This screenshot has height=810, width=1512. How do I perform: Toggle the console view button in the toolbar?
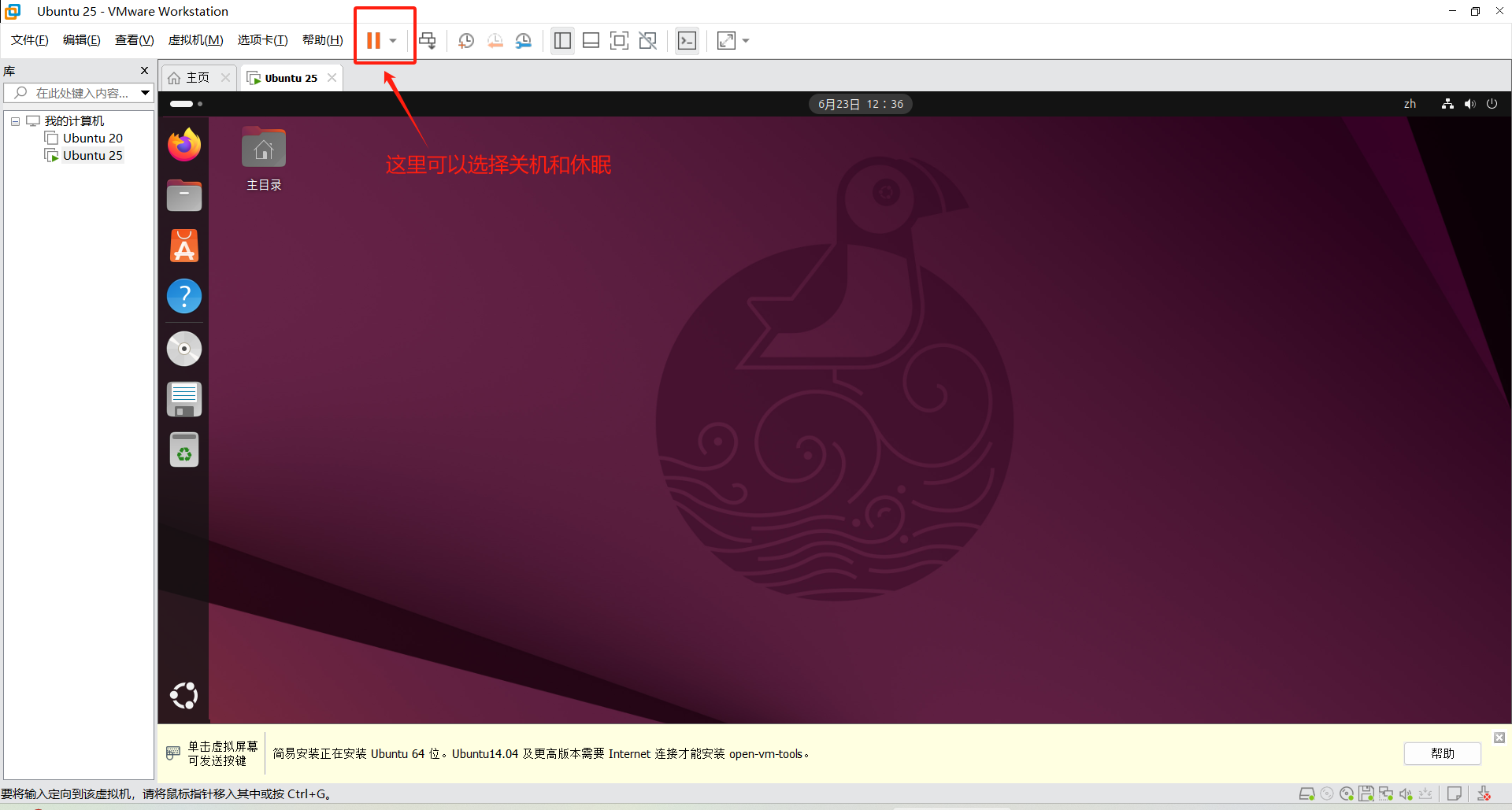[687, 40]
